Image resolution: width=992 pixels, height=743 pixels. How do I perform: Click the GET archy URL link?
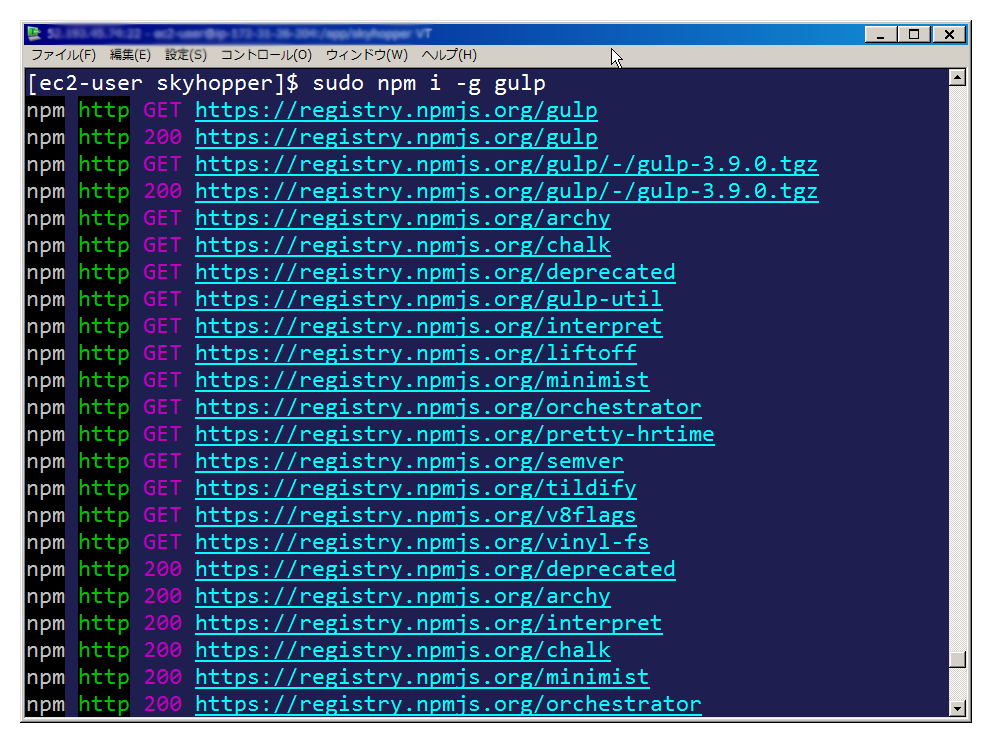[x=403, y=218]
